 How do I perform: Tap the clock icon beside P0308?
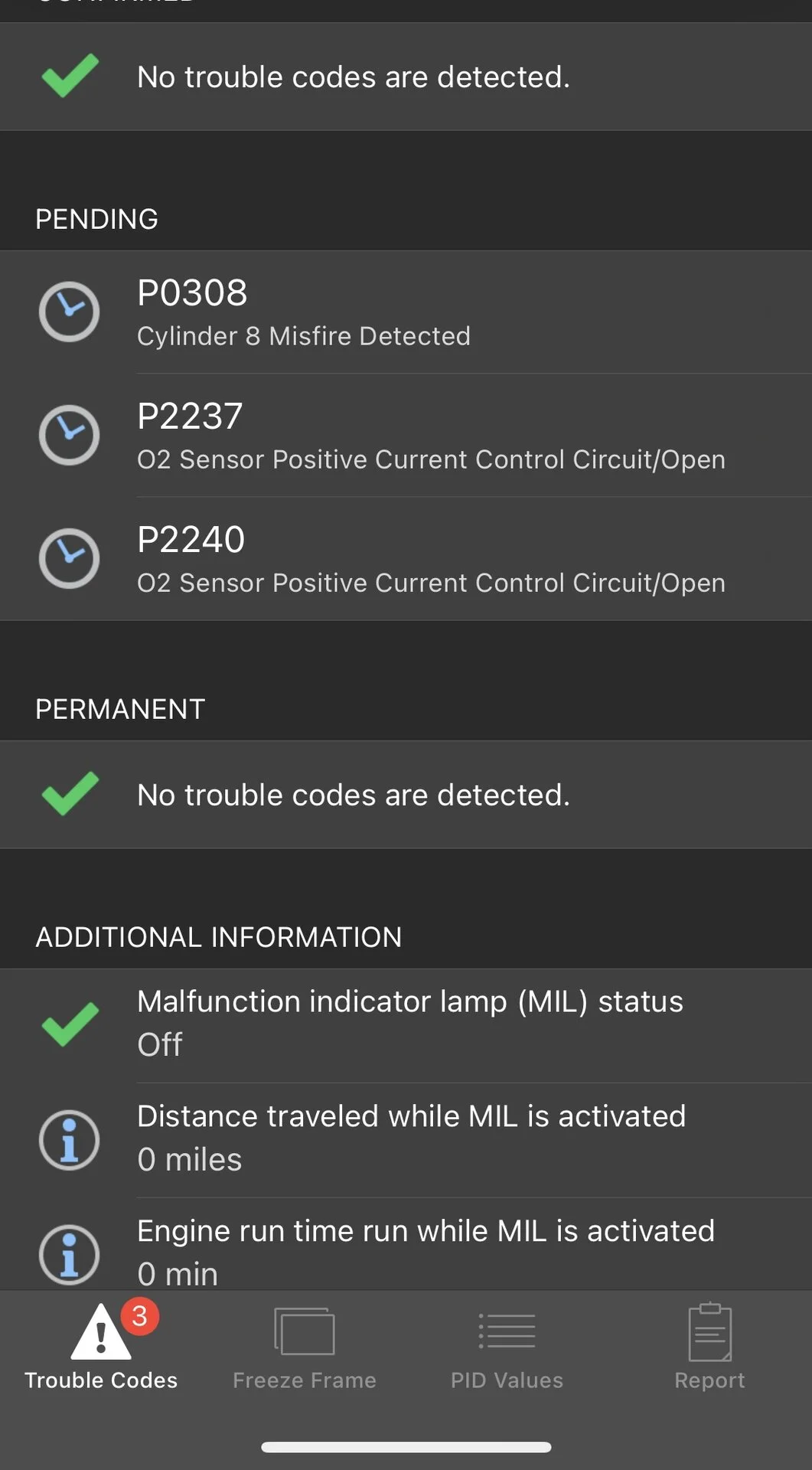coord(69,312)
